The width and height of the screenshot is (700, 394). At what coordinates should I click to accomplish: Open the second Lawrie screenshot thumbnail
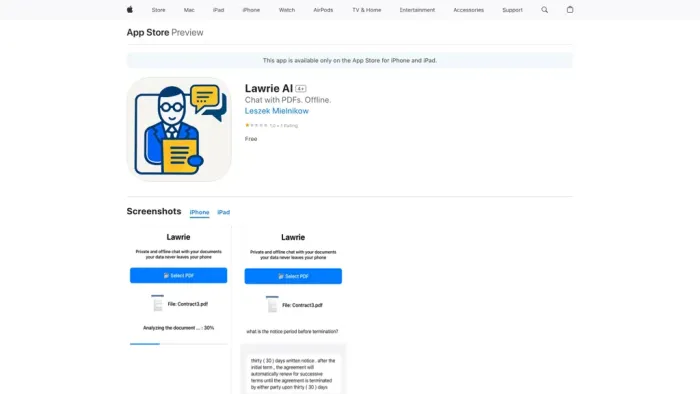click(x=293, y=310)
